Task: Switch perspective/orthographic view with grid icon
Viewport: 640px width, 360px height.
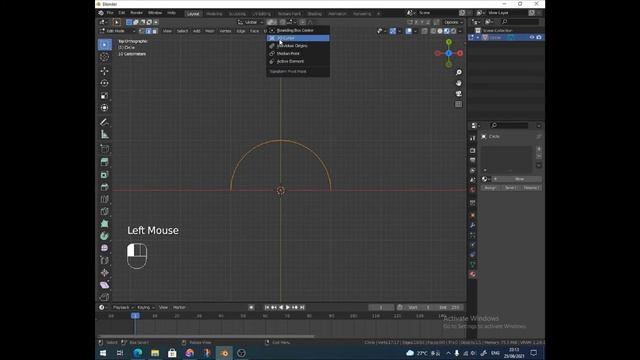Action: 459,104
